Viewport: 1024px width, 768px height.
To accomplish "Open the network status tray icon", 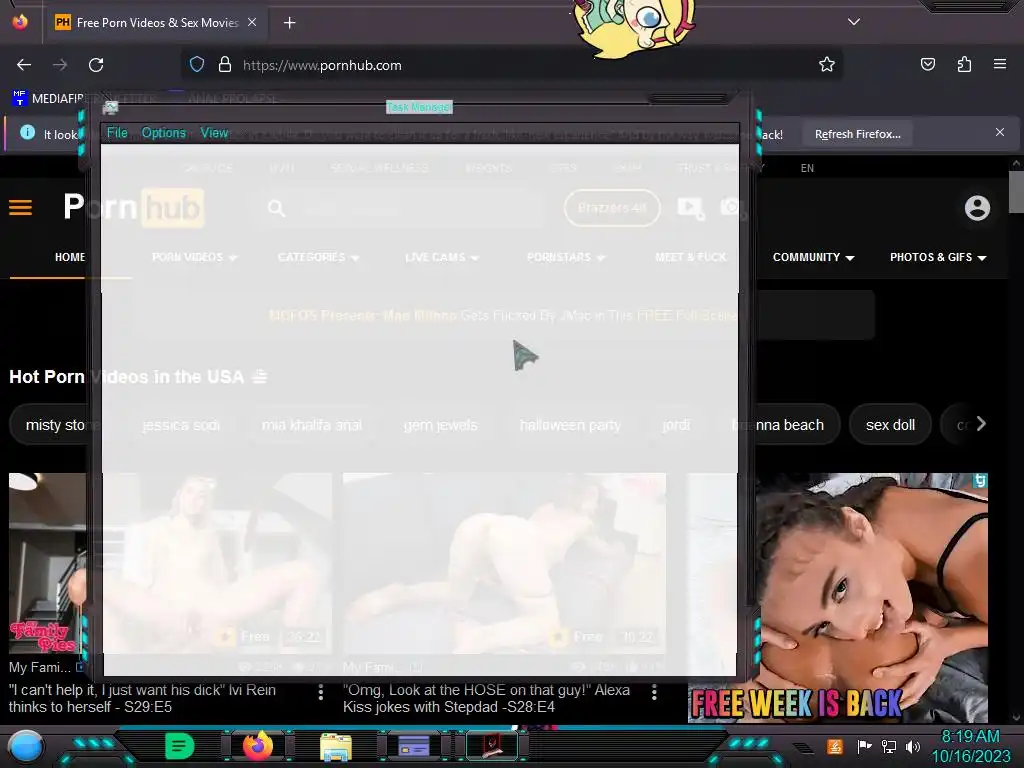I will click(888, 746).
